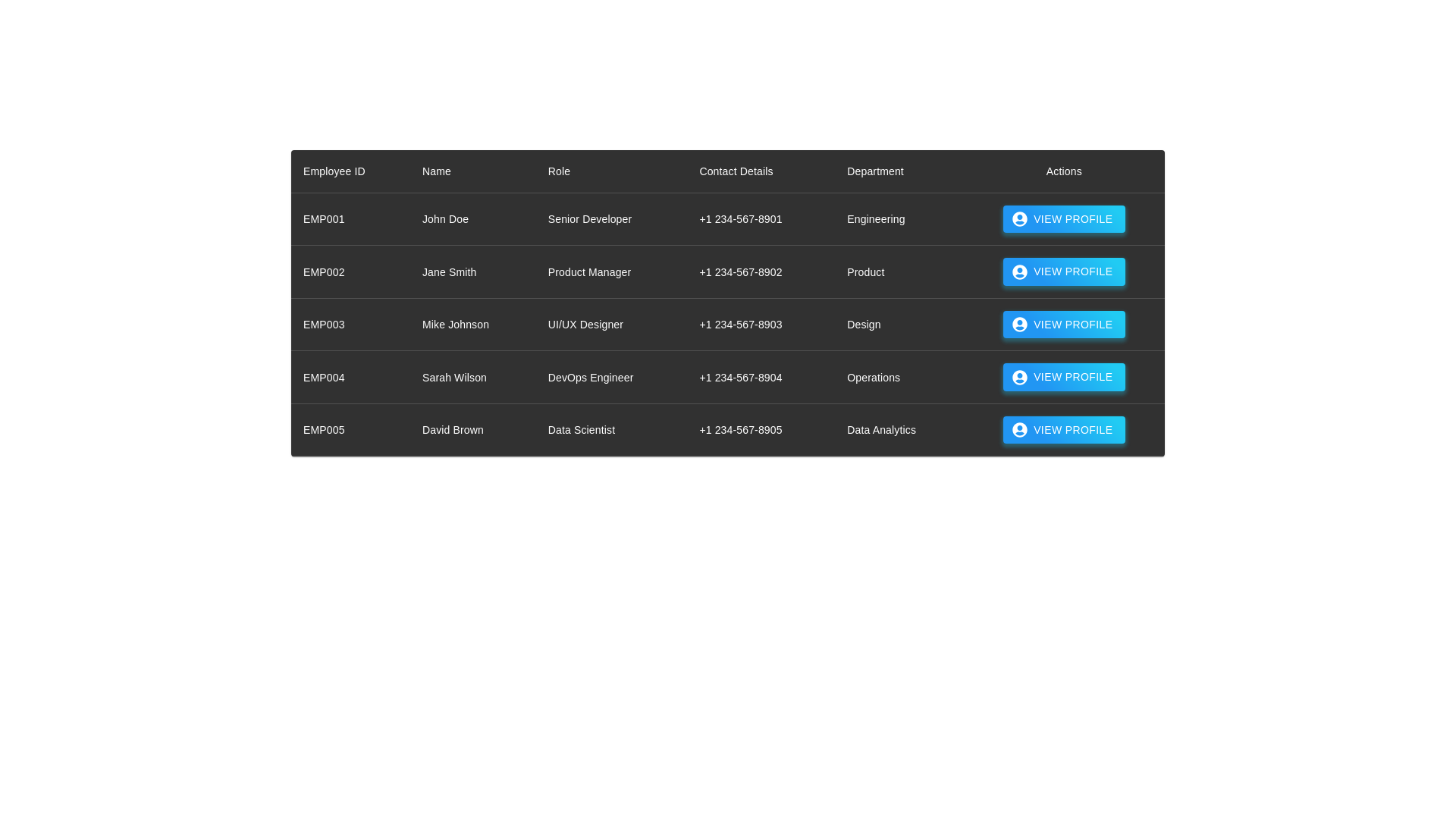The width and height of the screenshot is (1456, 819).
Task: Click the name Jane Smith
Action: pos(449,272)
